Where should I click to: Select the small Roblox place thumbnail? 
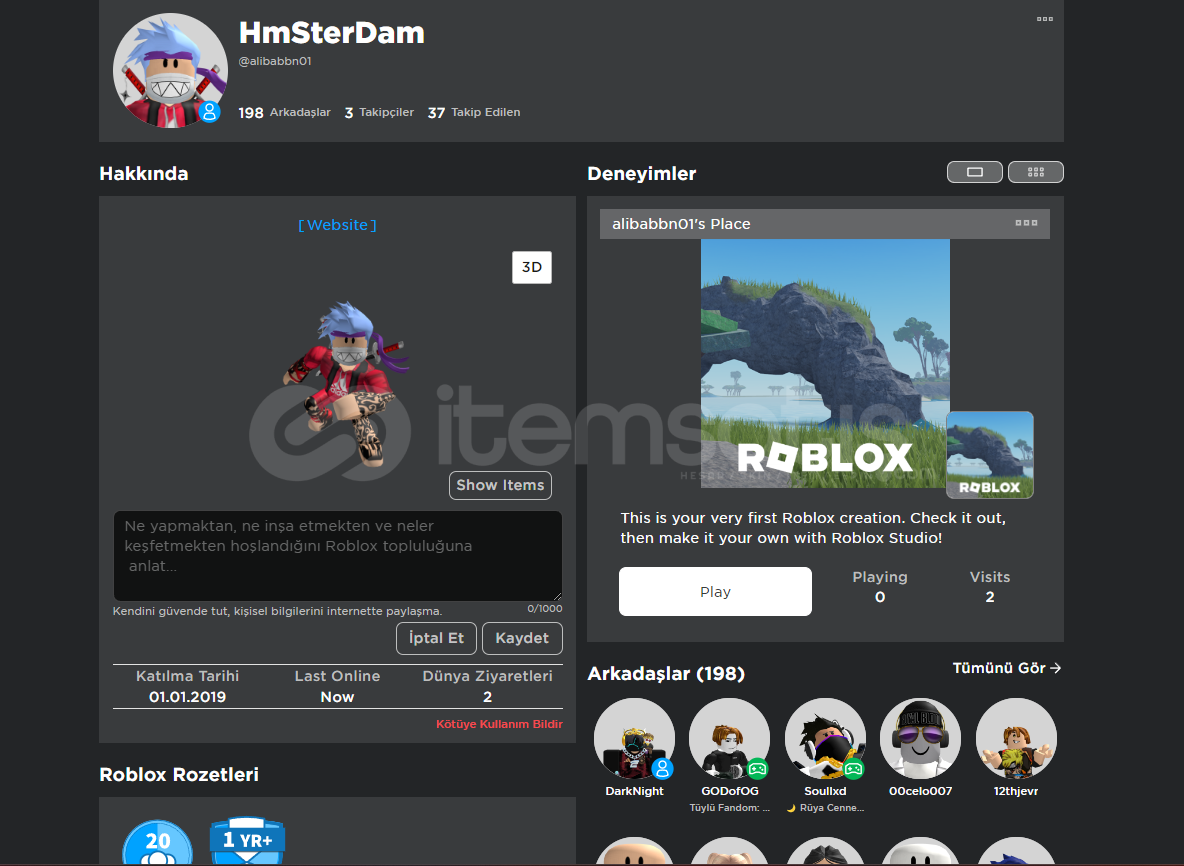point(989,455)
